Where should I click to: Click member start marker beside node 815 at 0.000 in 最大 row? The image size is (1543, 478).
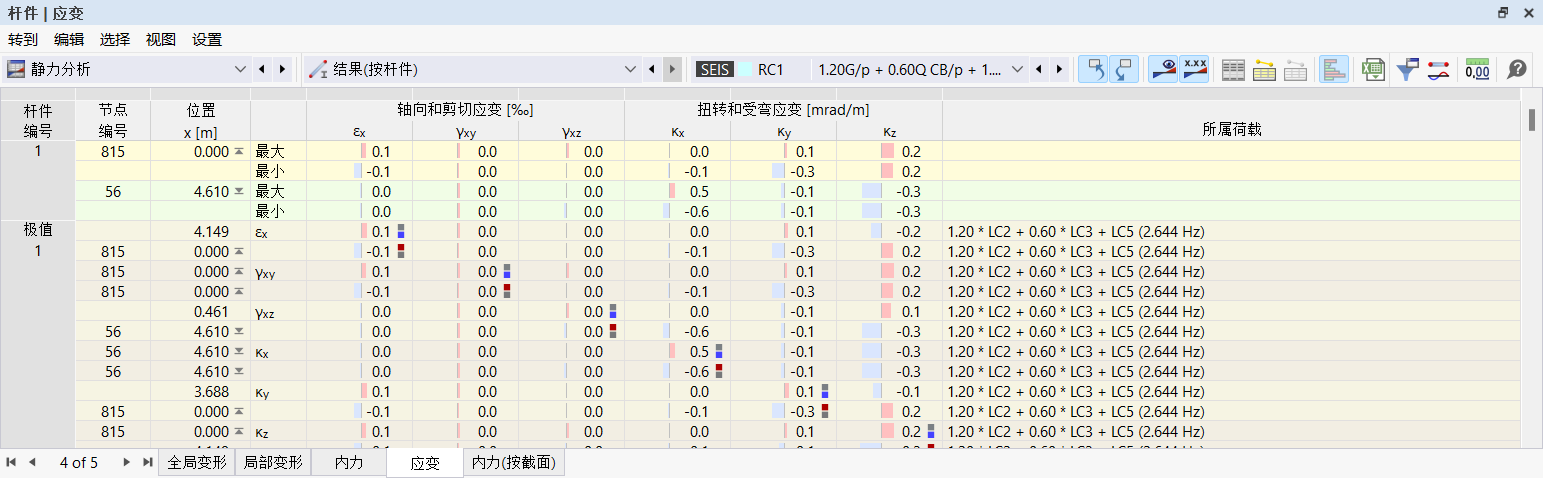[x=238, y=151]
